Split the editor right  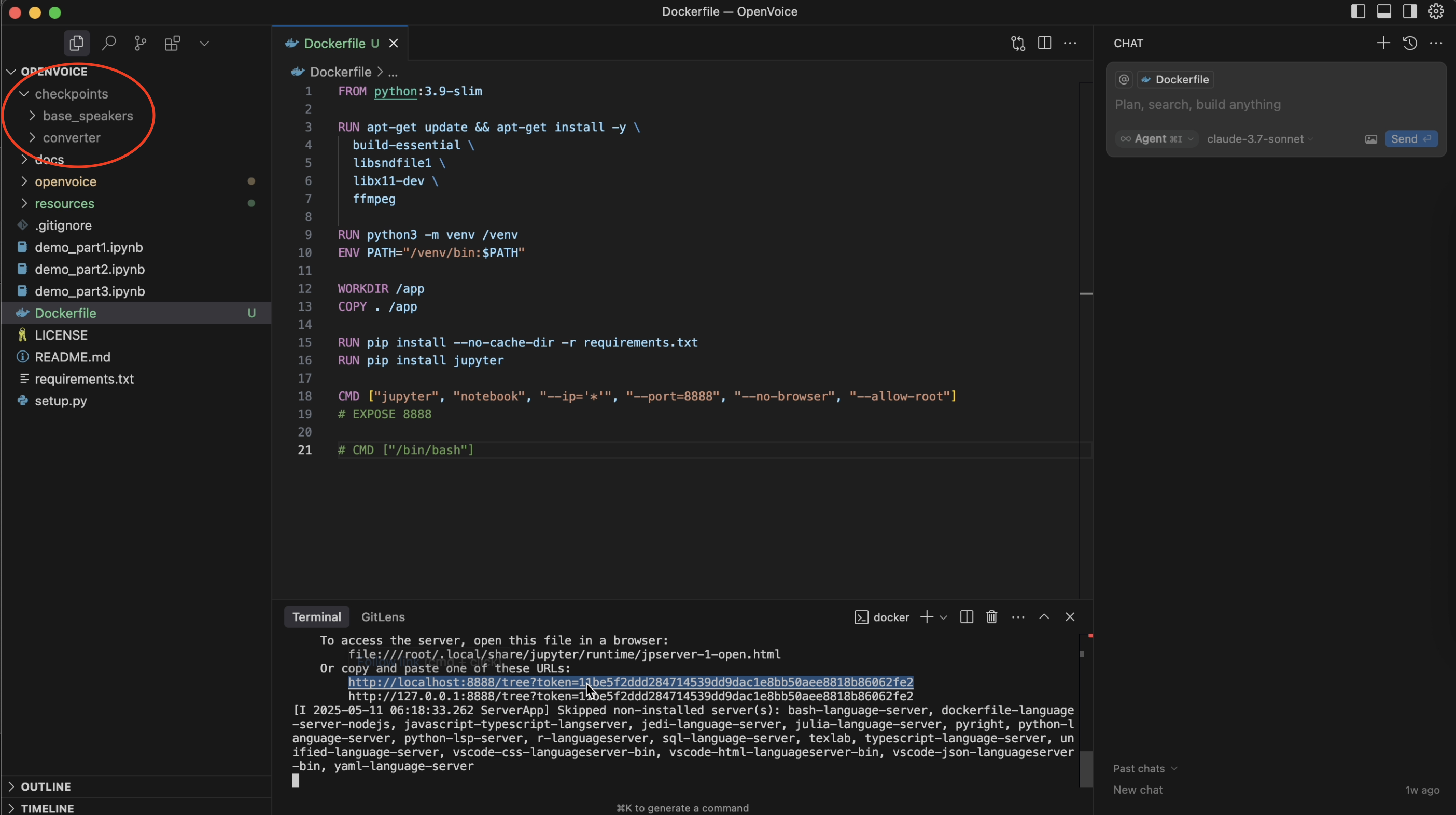(x=1044, y=44)
